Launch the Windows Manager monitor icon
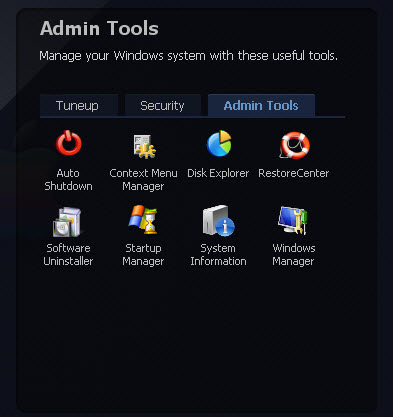The width and height of the screenshot is (393, 417). tap(293, 220)
